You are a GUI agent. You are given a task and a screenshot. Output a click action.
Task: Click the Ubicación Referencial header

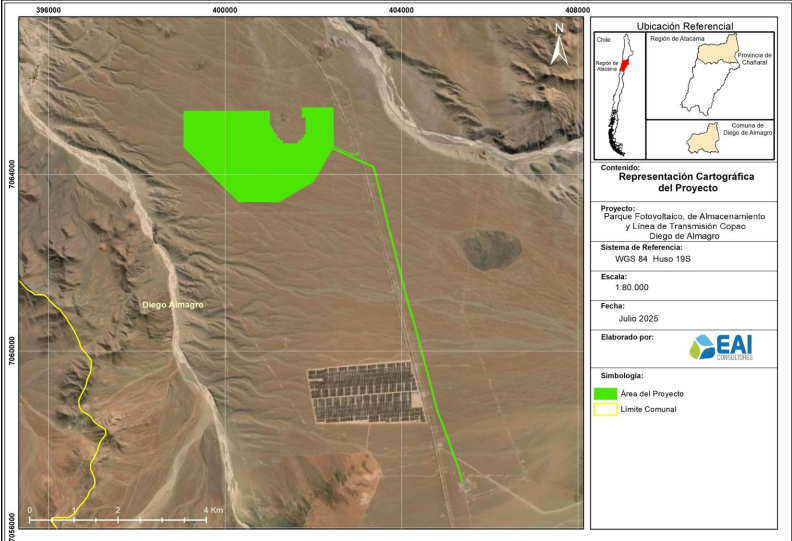tap(690, 26)
